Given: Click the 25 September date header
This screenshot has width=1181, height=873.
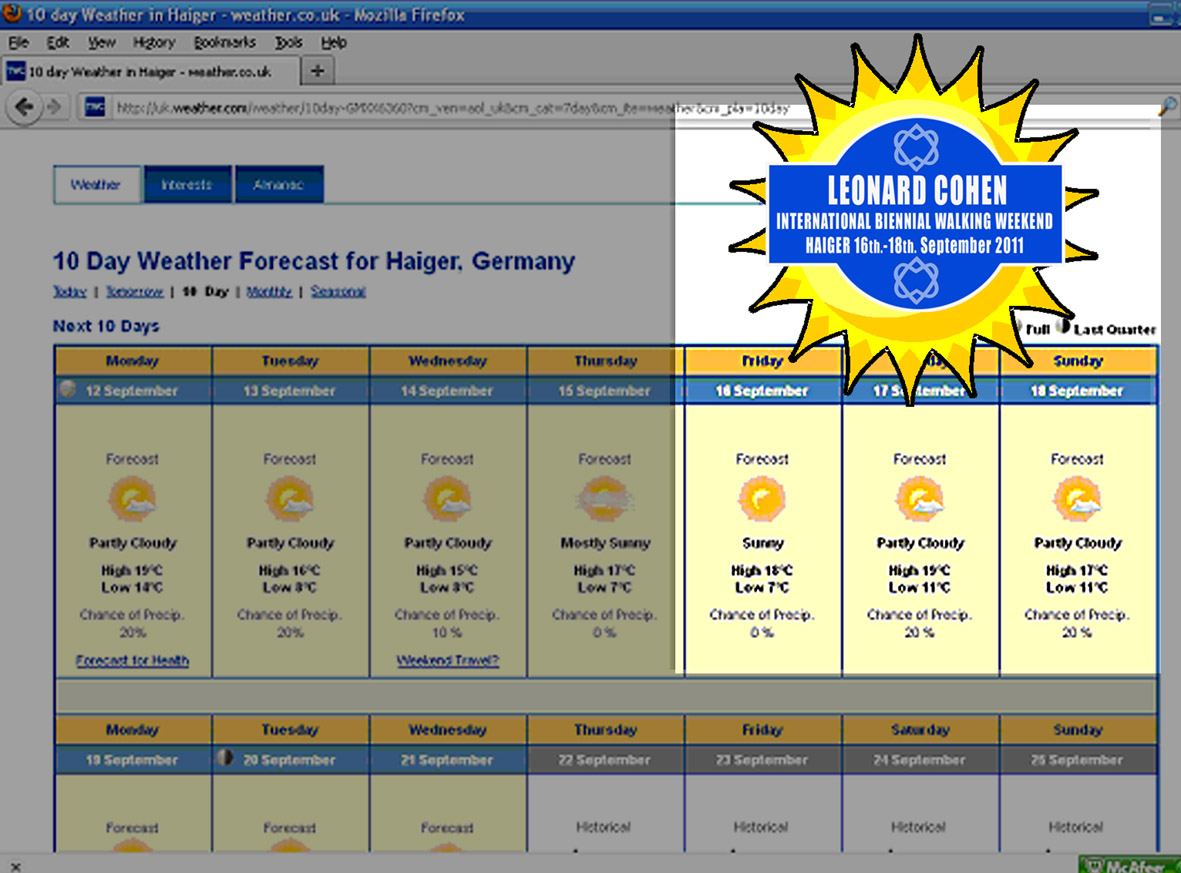Looking at the screenshot, I should (x=1077, y=760).
